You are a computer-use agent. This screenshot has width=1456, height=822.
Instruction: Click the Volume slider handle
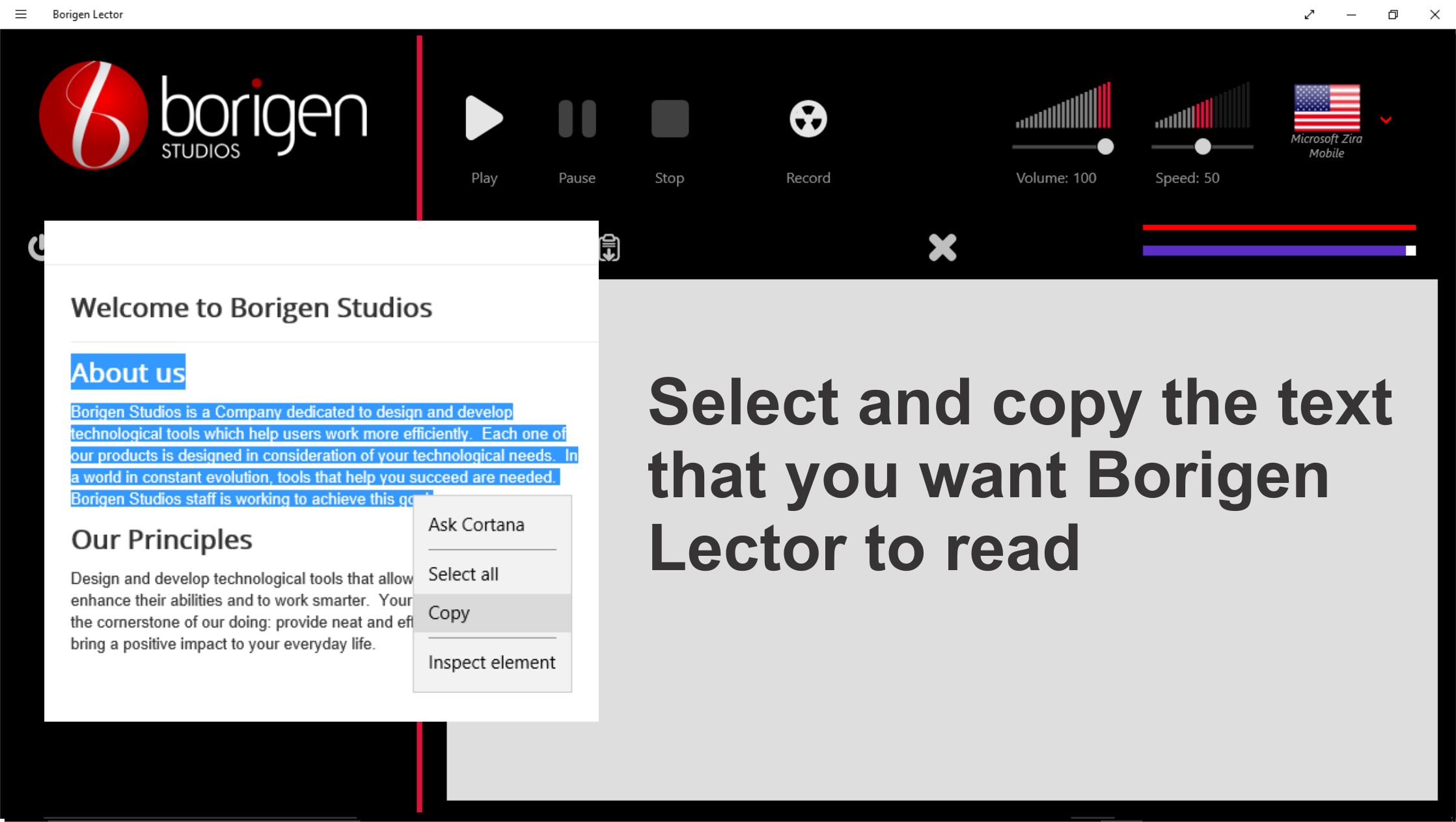pos(1105,146)
